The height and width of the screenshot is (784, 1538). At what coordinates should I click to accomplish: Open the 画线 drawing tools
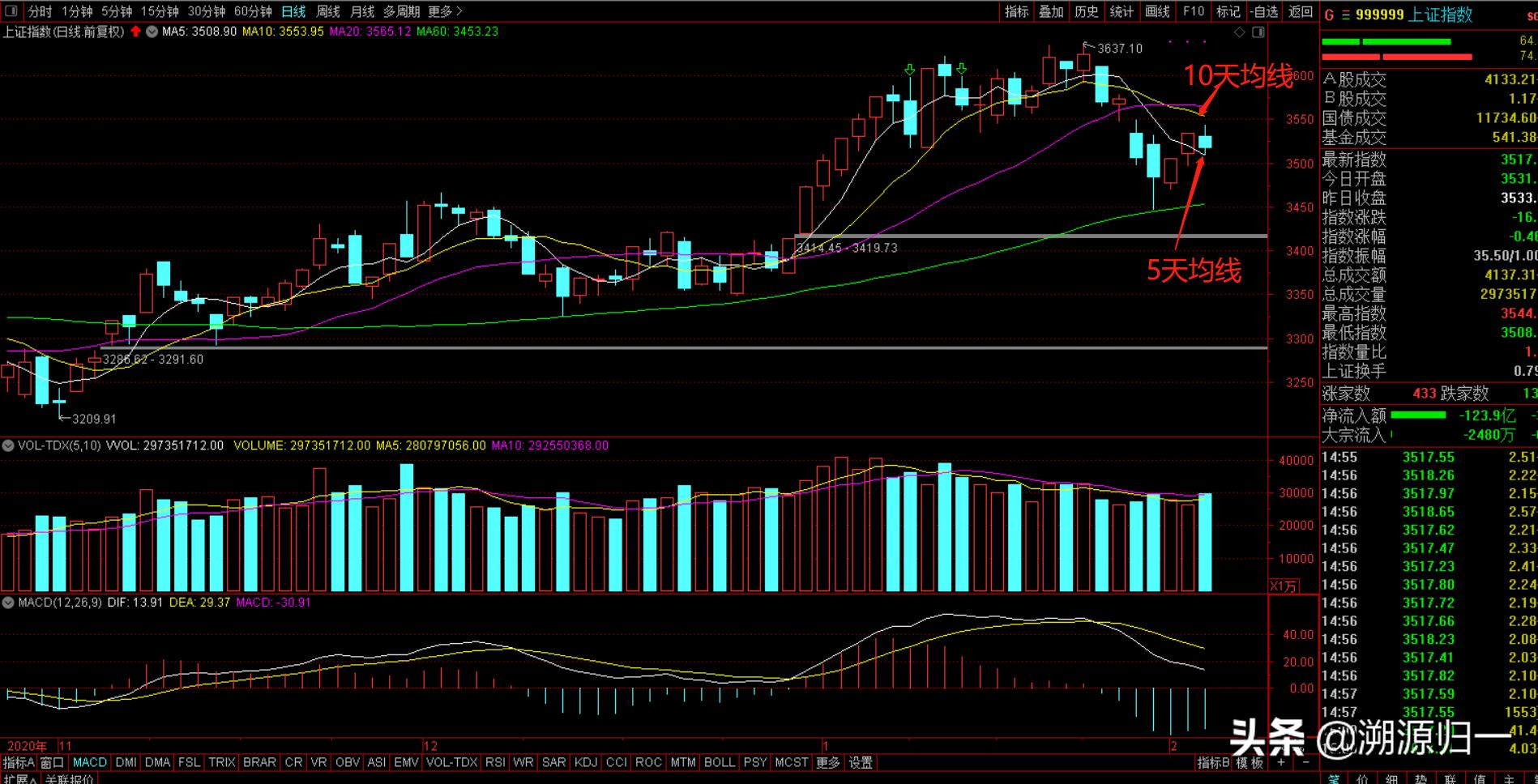click(1158, 11)
